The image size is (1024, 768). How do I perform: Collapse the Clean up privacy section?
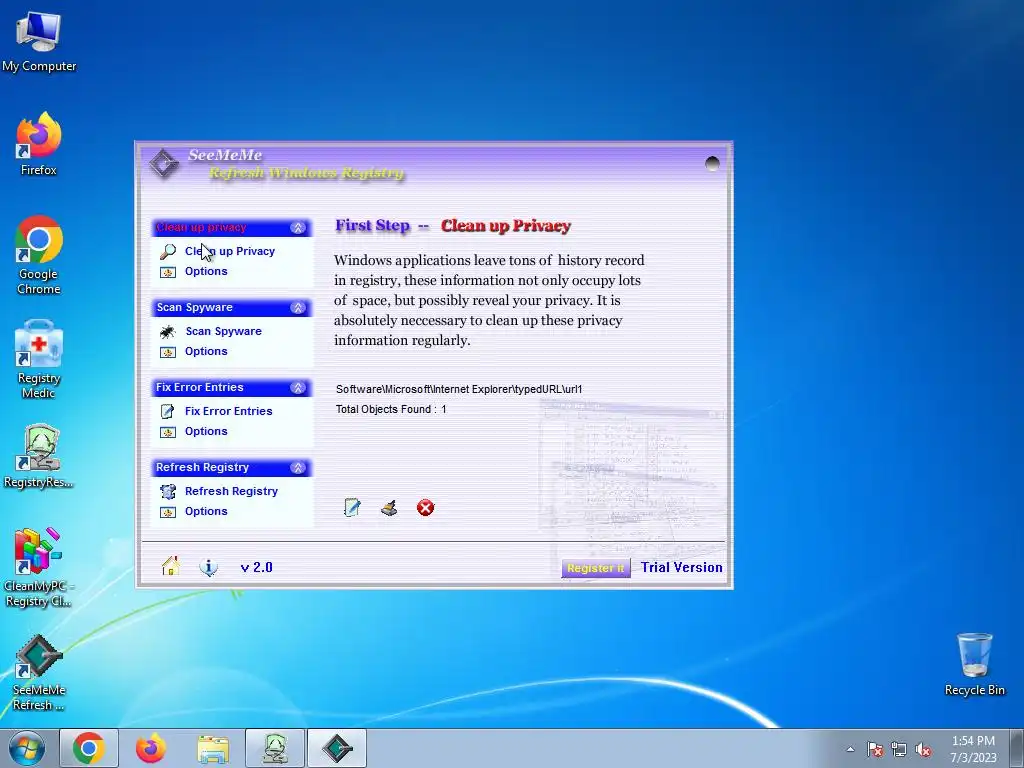pyautogui.click(x=298, y=227)
